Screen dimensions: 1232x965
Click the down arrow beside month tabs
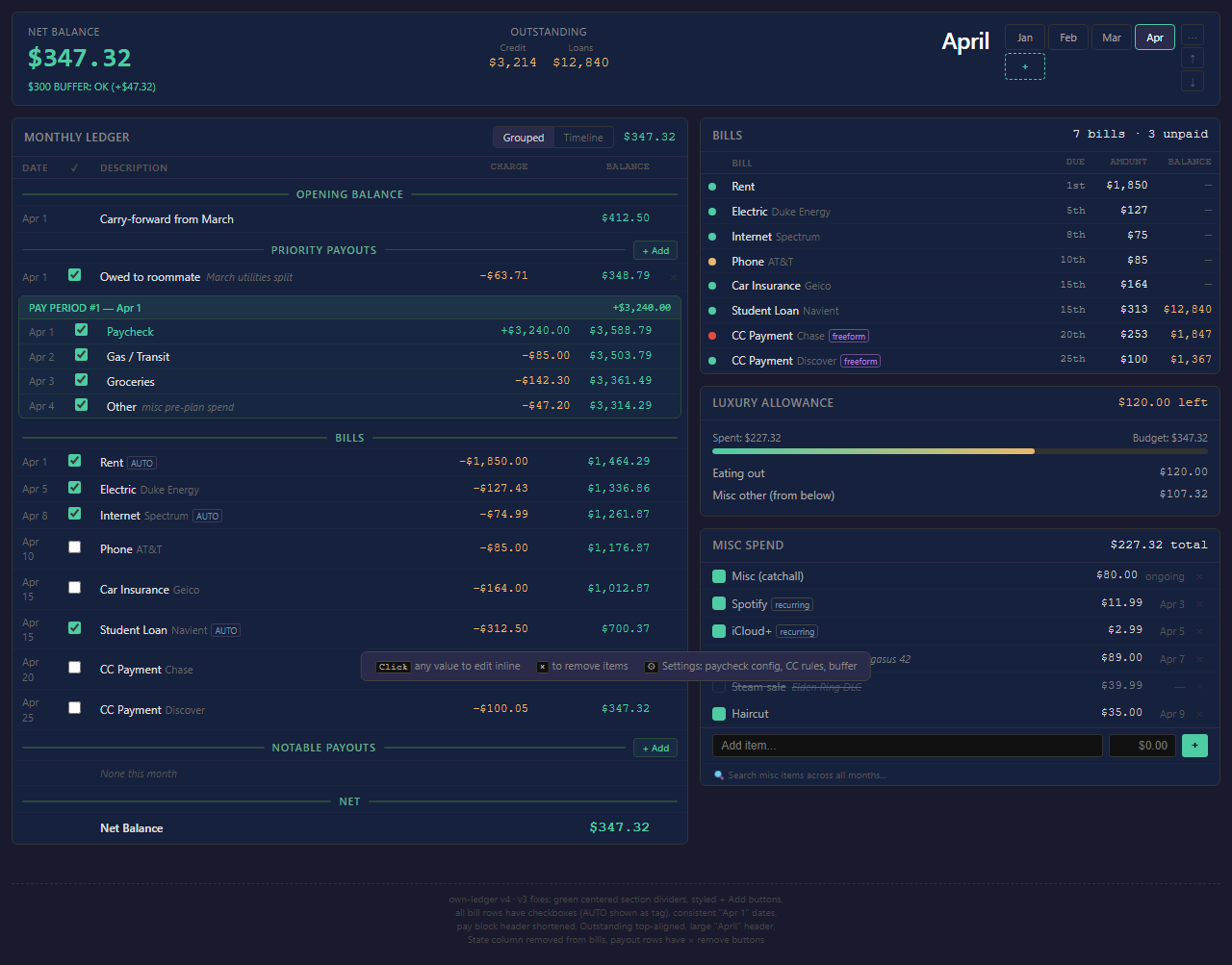[x=1193, y=82]
